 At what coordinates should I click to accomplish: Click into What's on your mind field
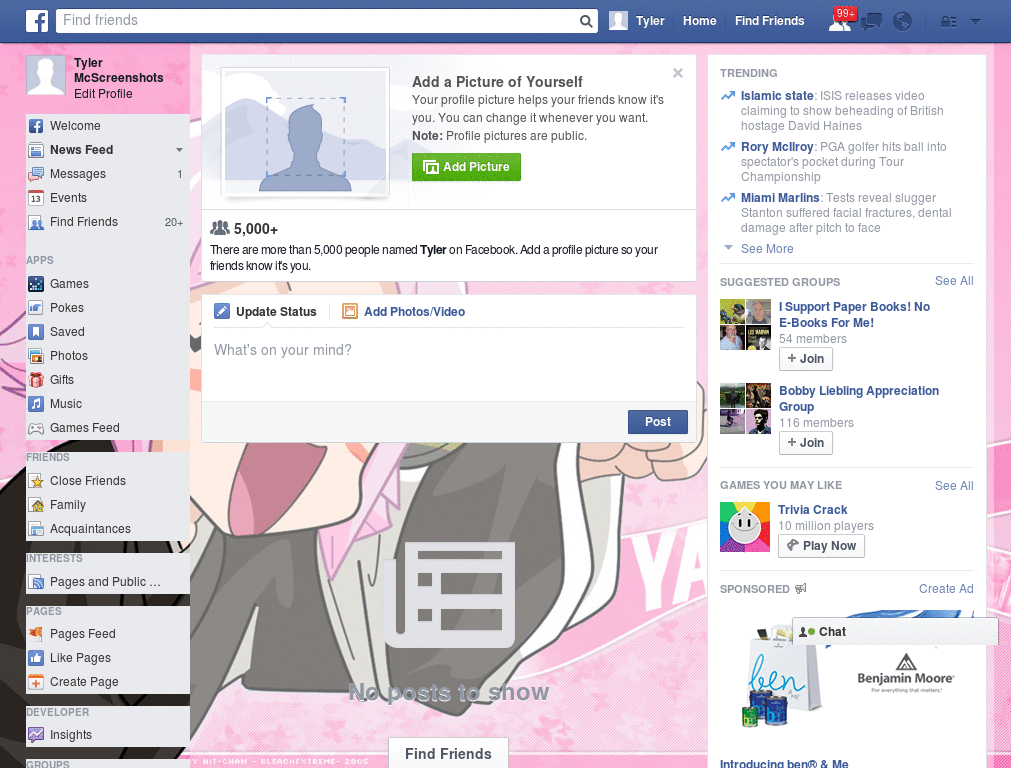pos(449,366)
